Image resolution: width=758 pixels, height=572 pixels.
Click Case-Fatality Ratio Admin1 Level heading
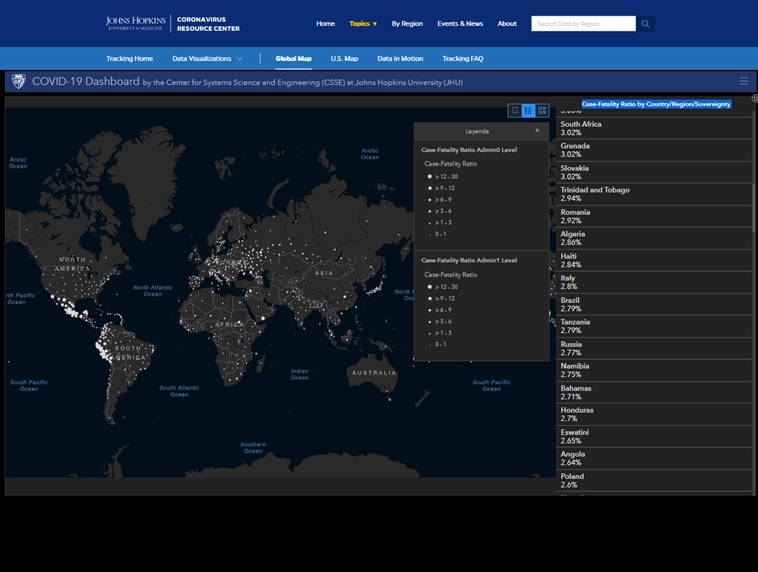[469, 260]
